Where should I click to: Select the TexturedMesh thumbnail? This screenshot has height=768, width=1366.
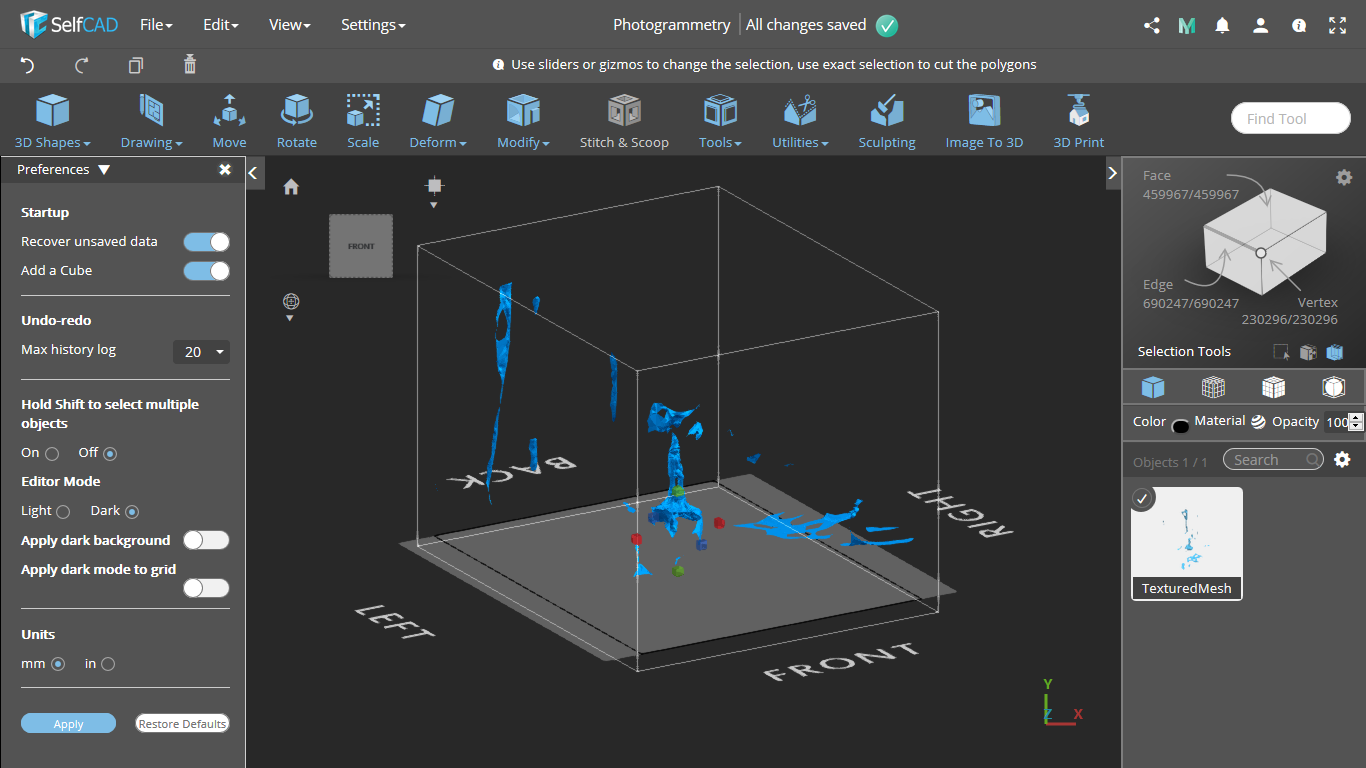pos(1187,543)
